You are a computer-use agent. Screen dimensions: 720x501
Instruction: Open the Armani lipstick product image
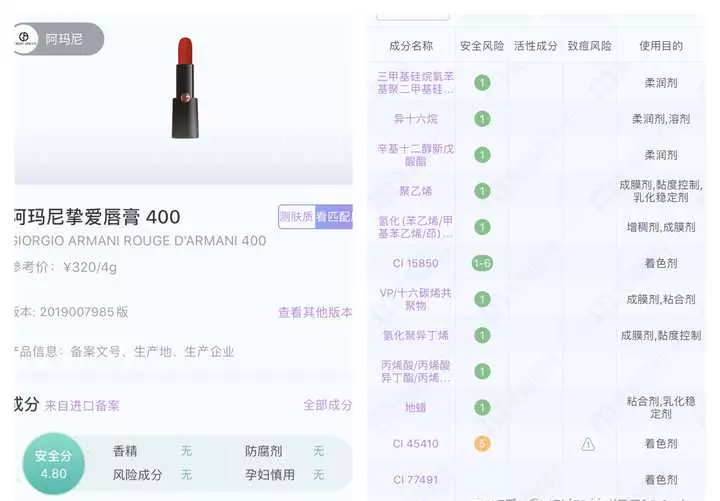tap(186, 88)
